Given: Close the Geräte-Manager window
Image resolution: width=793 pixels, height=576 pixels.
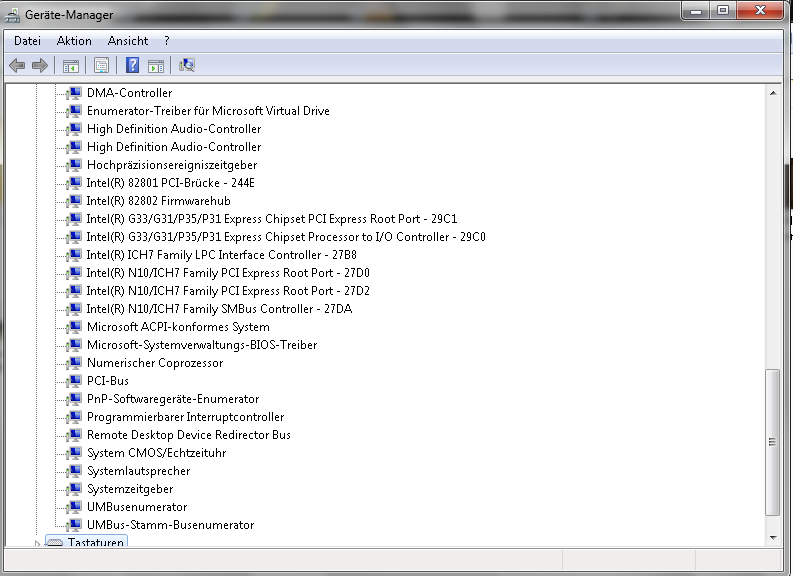Looking at the screenshot, I should pos(760,11).
